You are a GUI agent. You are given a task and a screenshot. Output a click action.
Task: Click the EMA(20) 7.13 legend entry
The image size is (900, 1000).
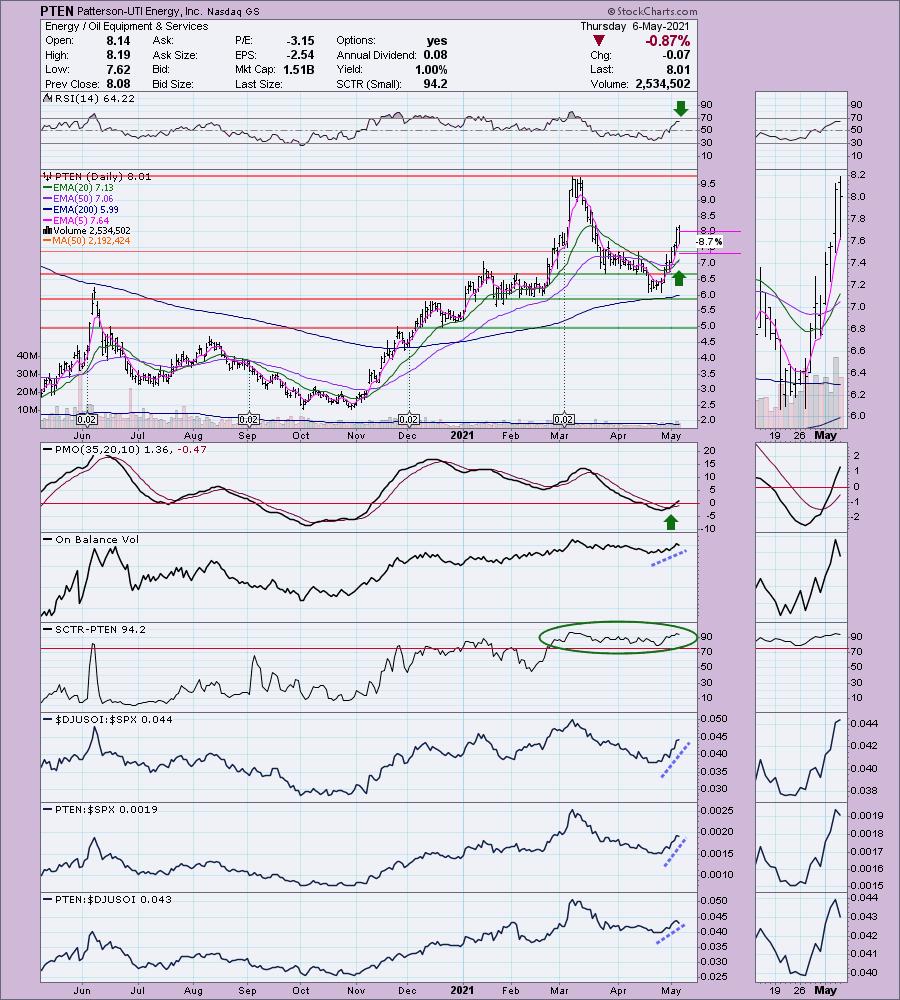point(83,188)
